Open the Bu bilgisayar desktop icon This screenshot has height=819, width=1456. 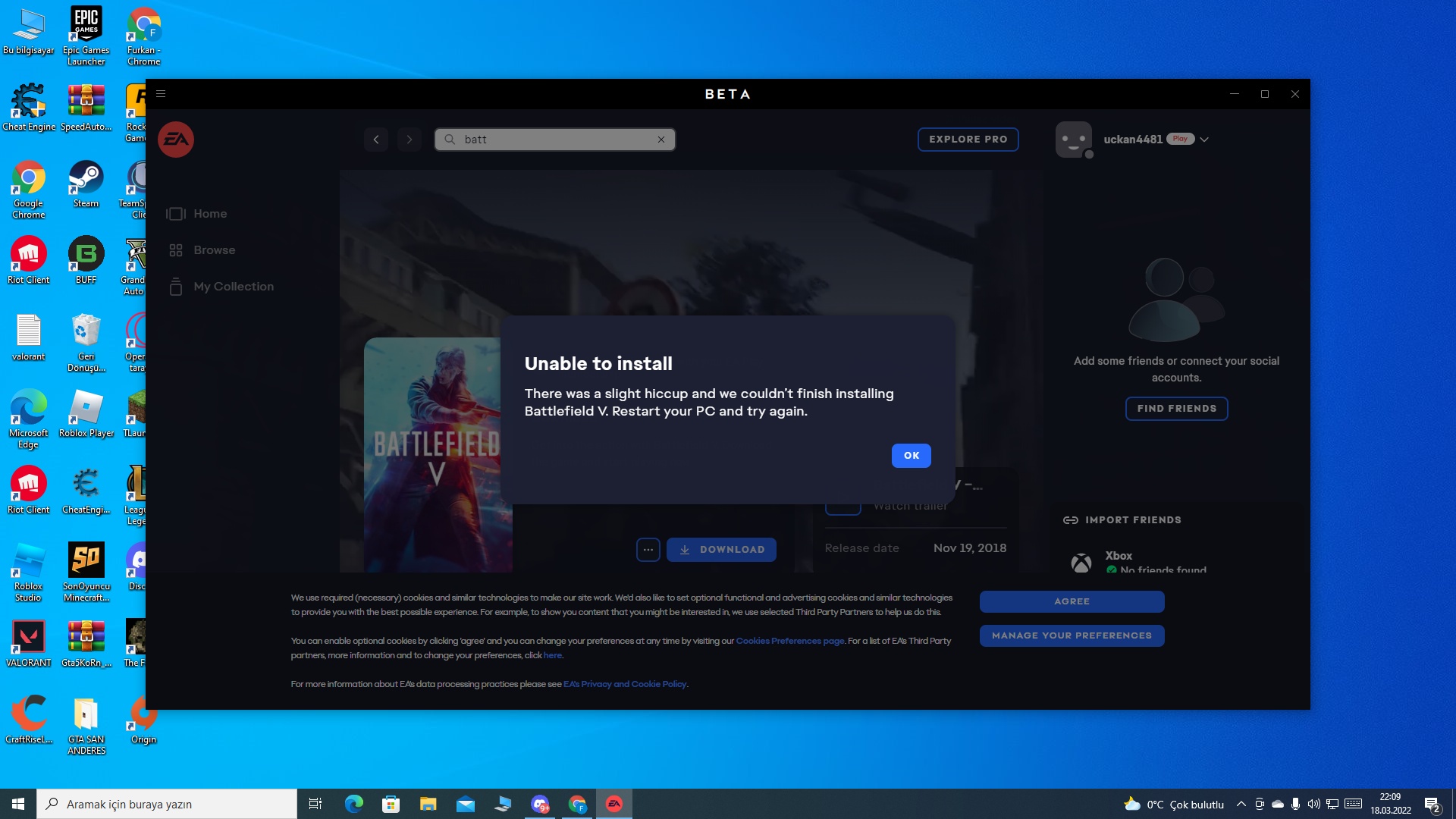pyautogui.click(x=29, y=30)
